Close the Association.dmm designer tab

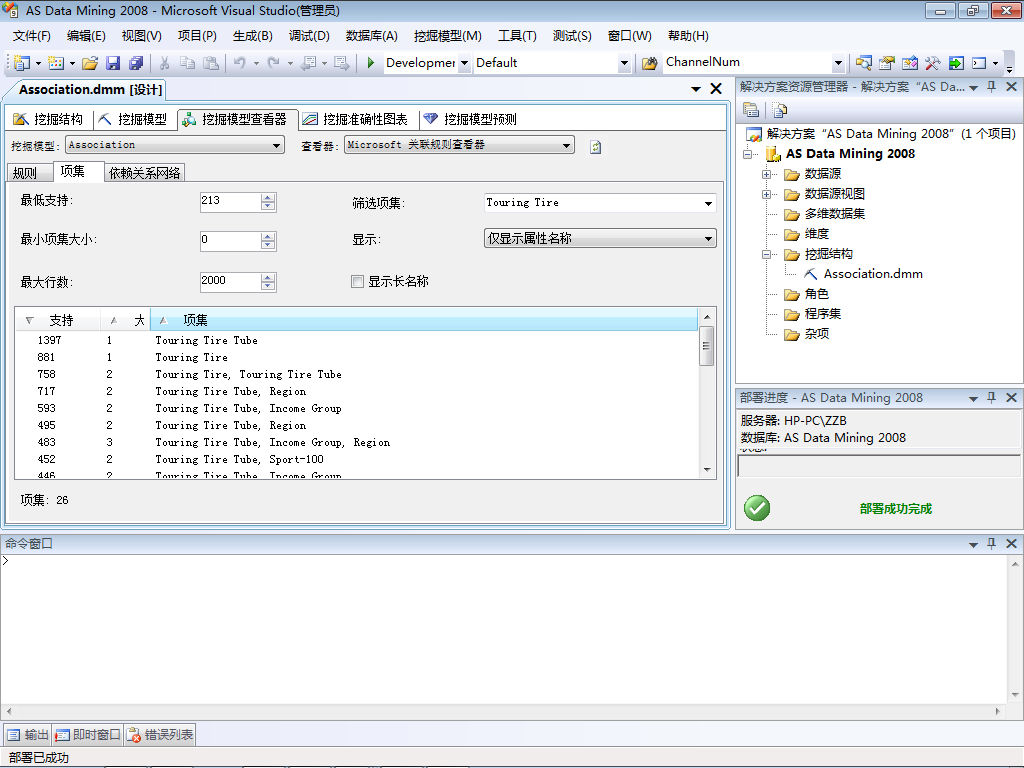pos(716,89)
